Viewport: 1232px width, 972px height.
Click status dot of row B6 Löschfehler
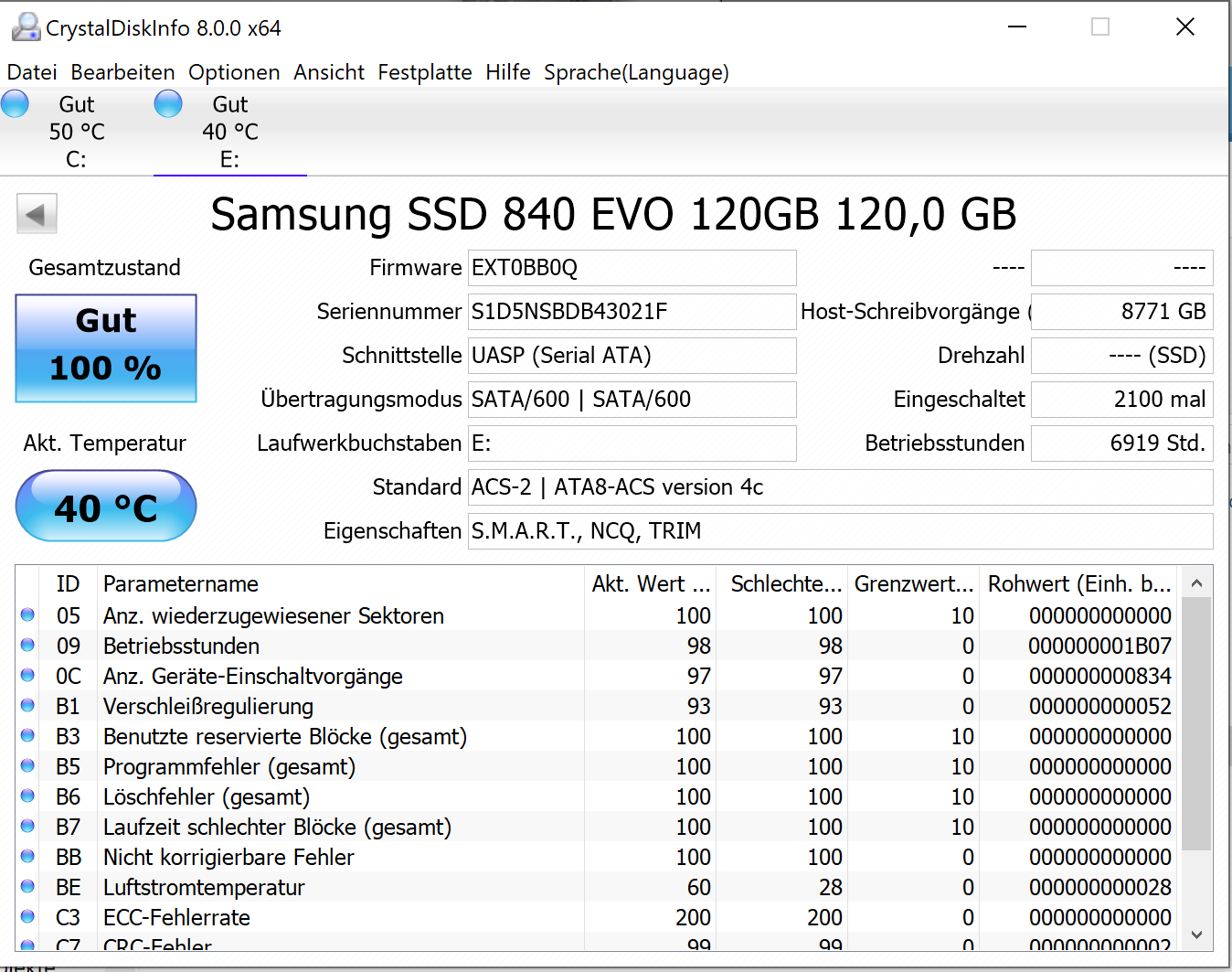[27, 796]
